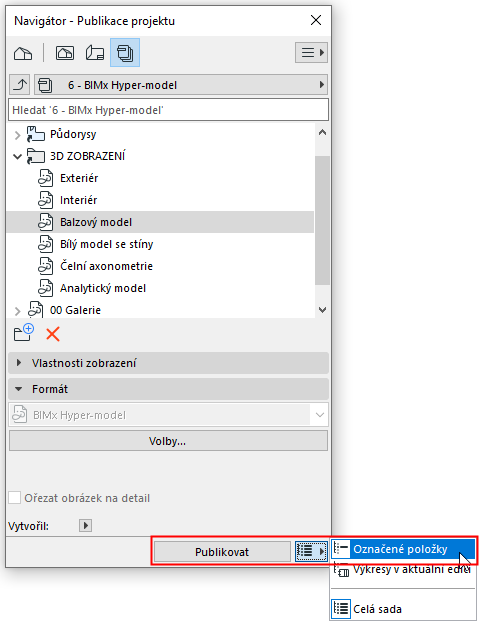
Task: Expand Vlastnosti zobrazení panel
Action: pos(168,363)
